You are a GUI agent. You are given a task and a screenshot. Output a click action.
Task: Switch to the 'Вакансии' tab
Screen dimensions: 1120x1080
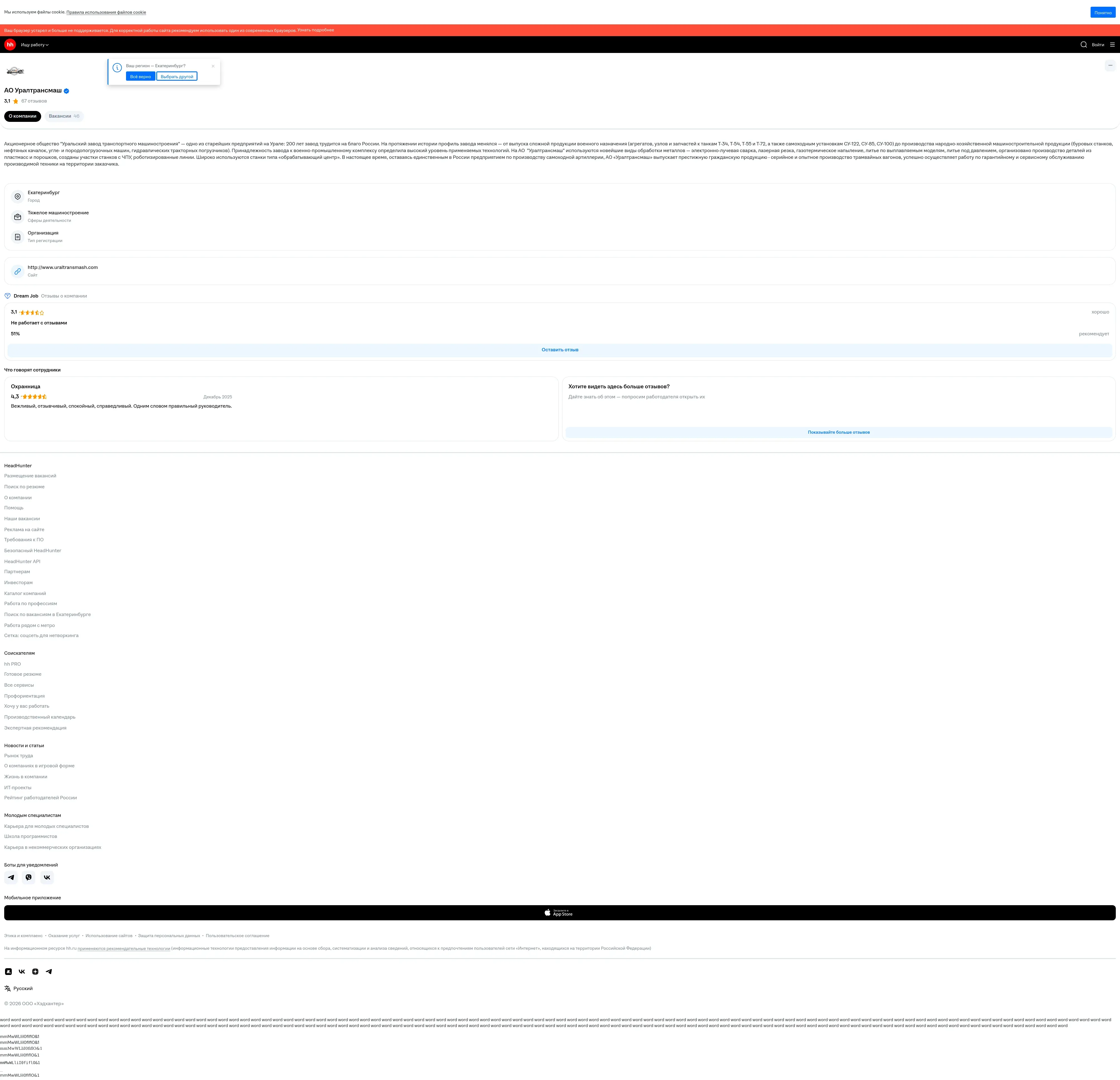tap(64, 116)
